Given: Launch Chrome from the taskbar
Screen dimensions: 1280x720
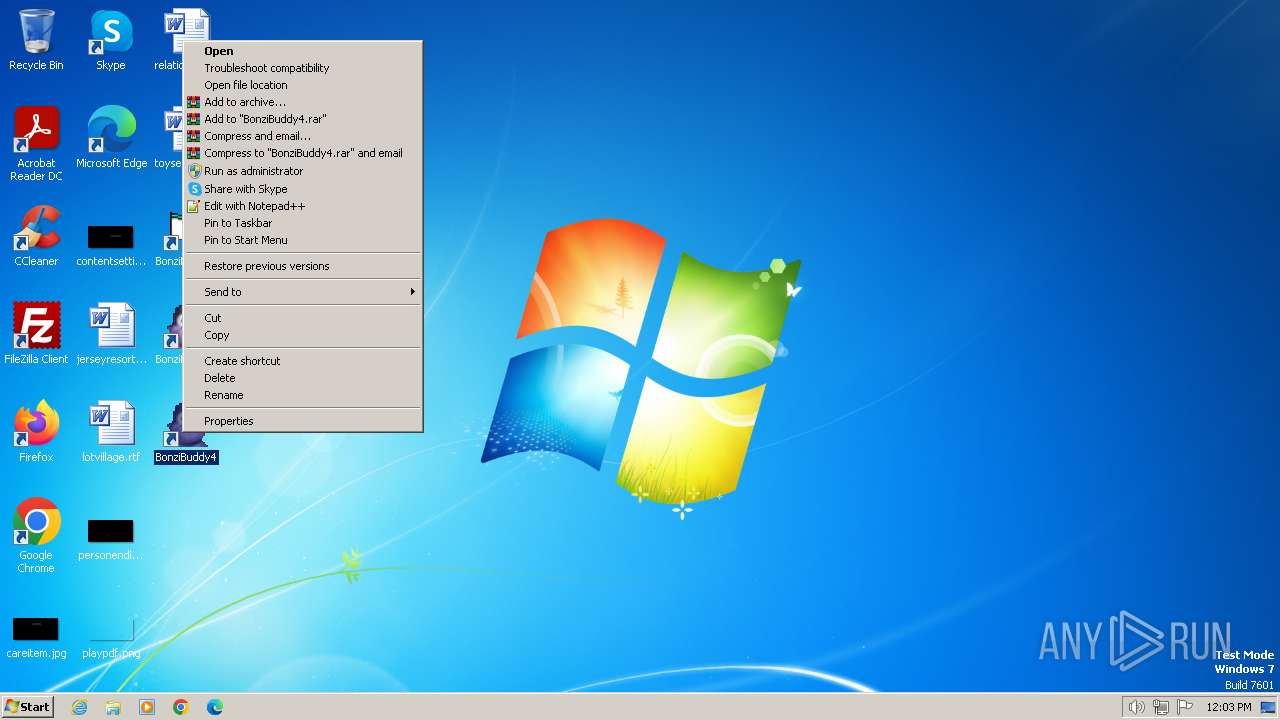Looking at the screenshot, I should (x=181, y=707).
